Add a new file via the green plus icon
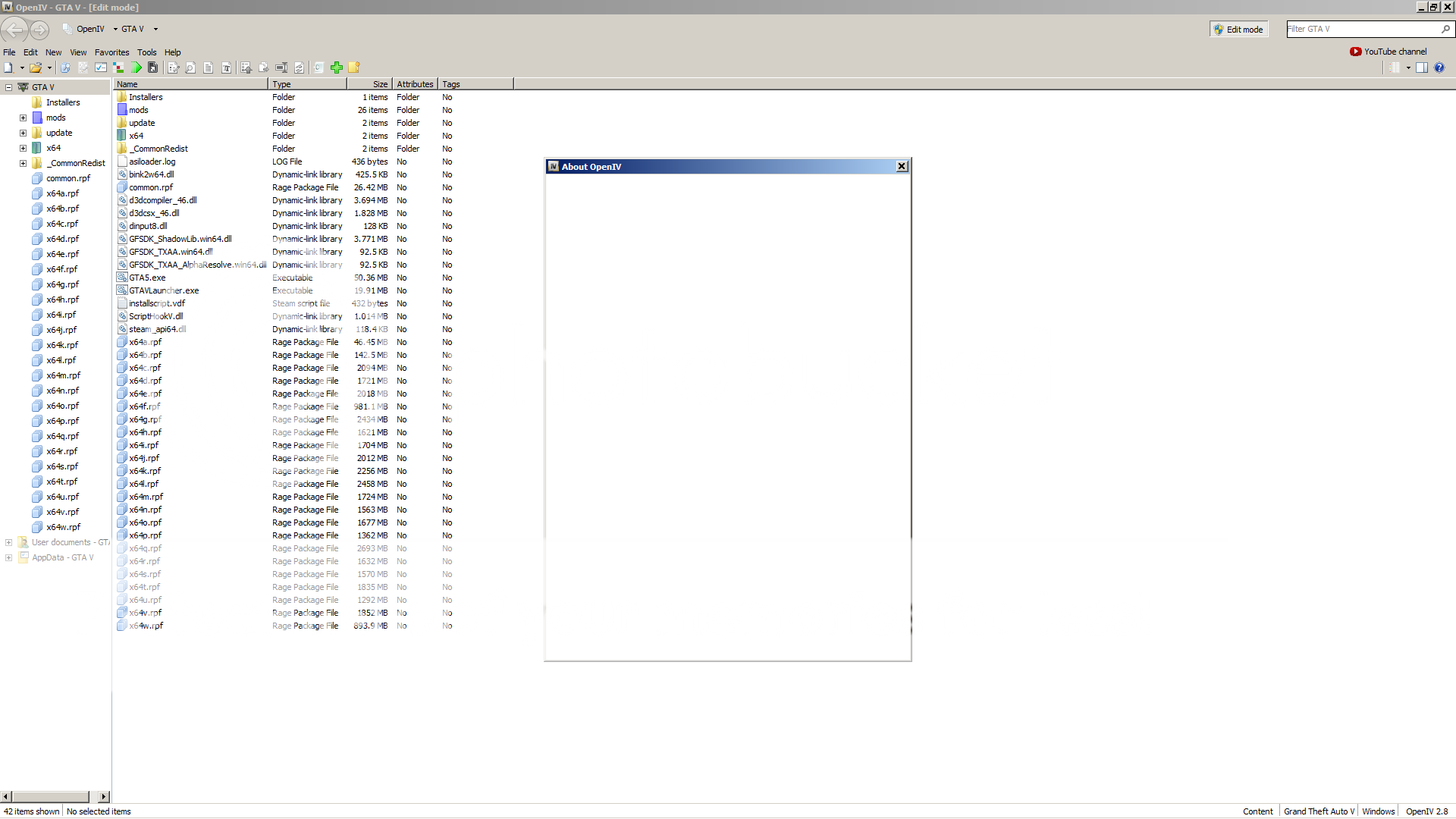 coord(337,67)
